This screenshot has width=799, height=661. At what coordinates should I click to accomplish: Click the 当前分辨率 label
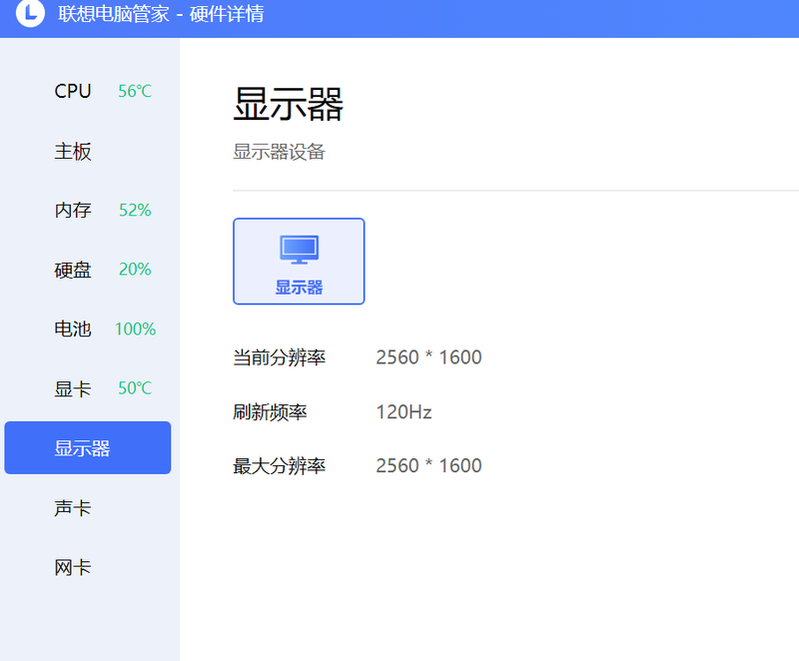(279, 357)
